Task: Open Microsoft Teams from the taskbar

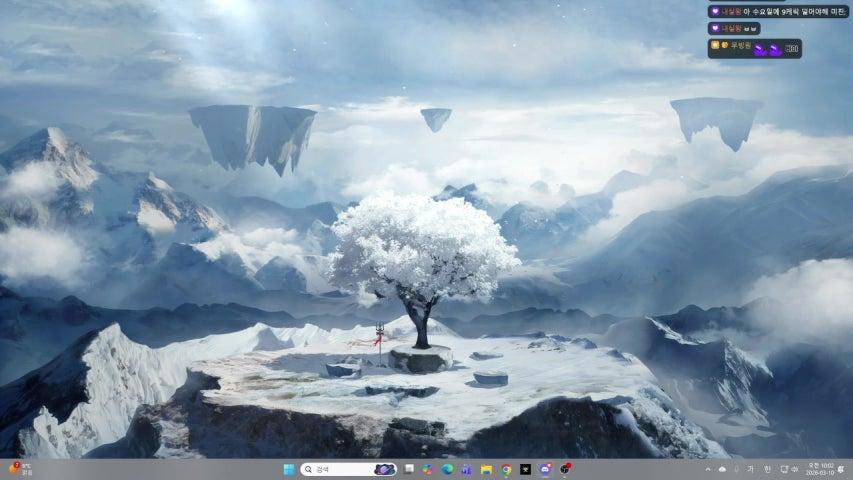Action: pos(466,469)
